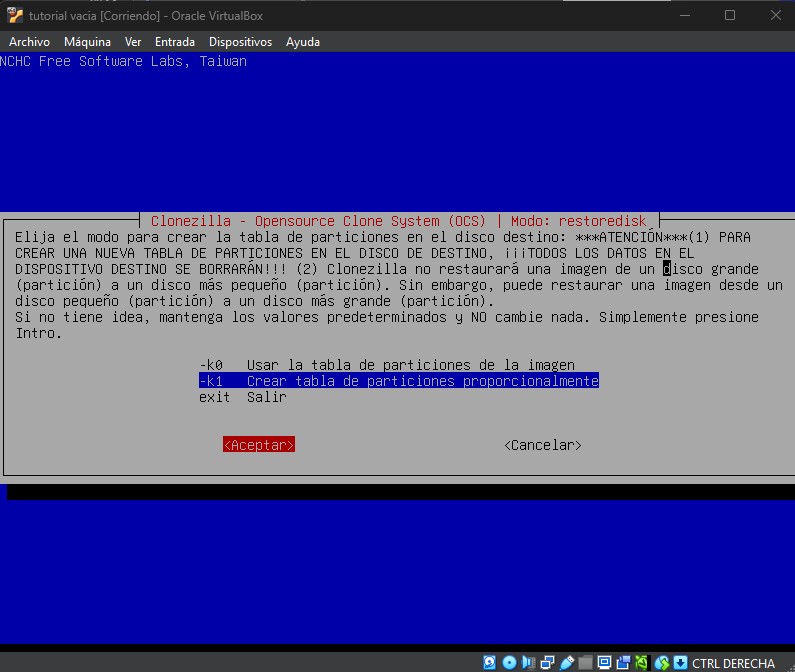Click the mouse integration globe icon
The height and width of the screenshot is (672, 795).
point(662,662)
